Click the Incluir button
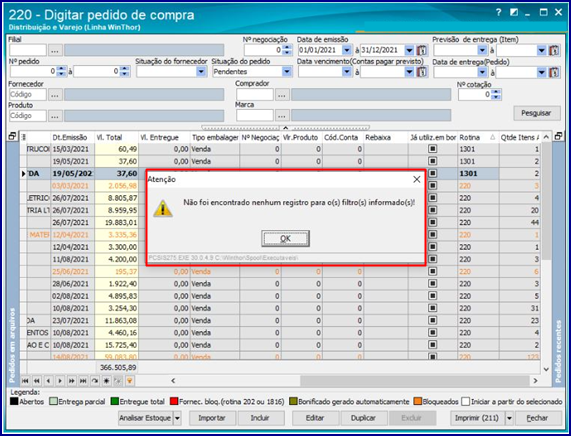571x436 pixels. [260, 418]
